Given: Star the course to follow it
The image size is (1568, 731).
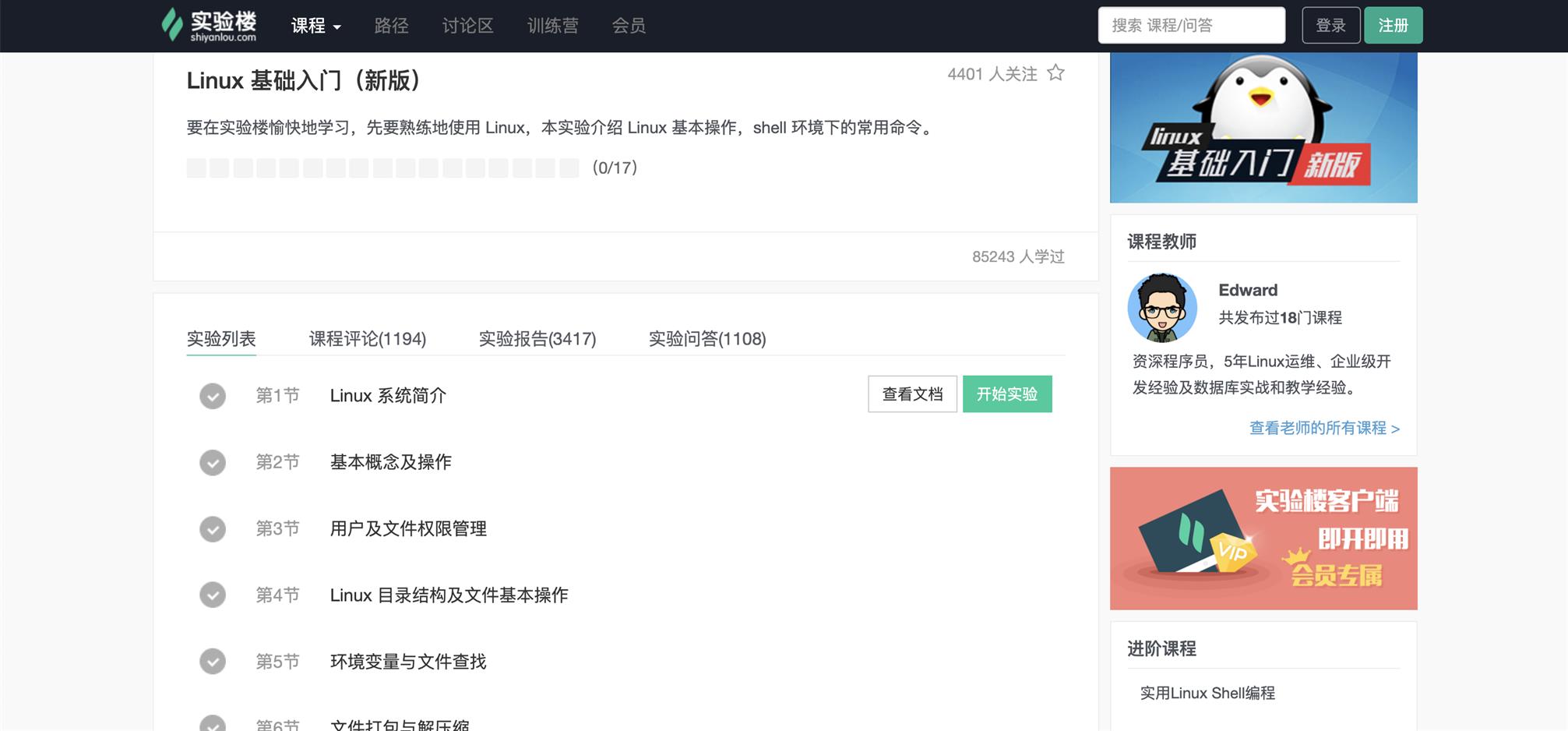Looking at the screenshot, I should tap(1055, 73).
